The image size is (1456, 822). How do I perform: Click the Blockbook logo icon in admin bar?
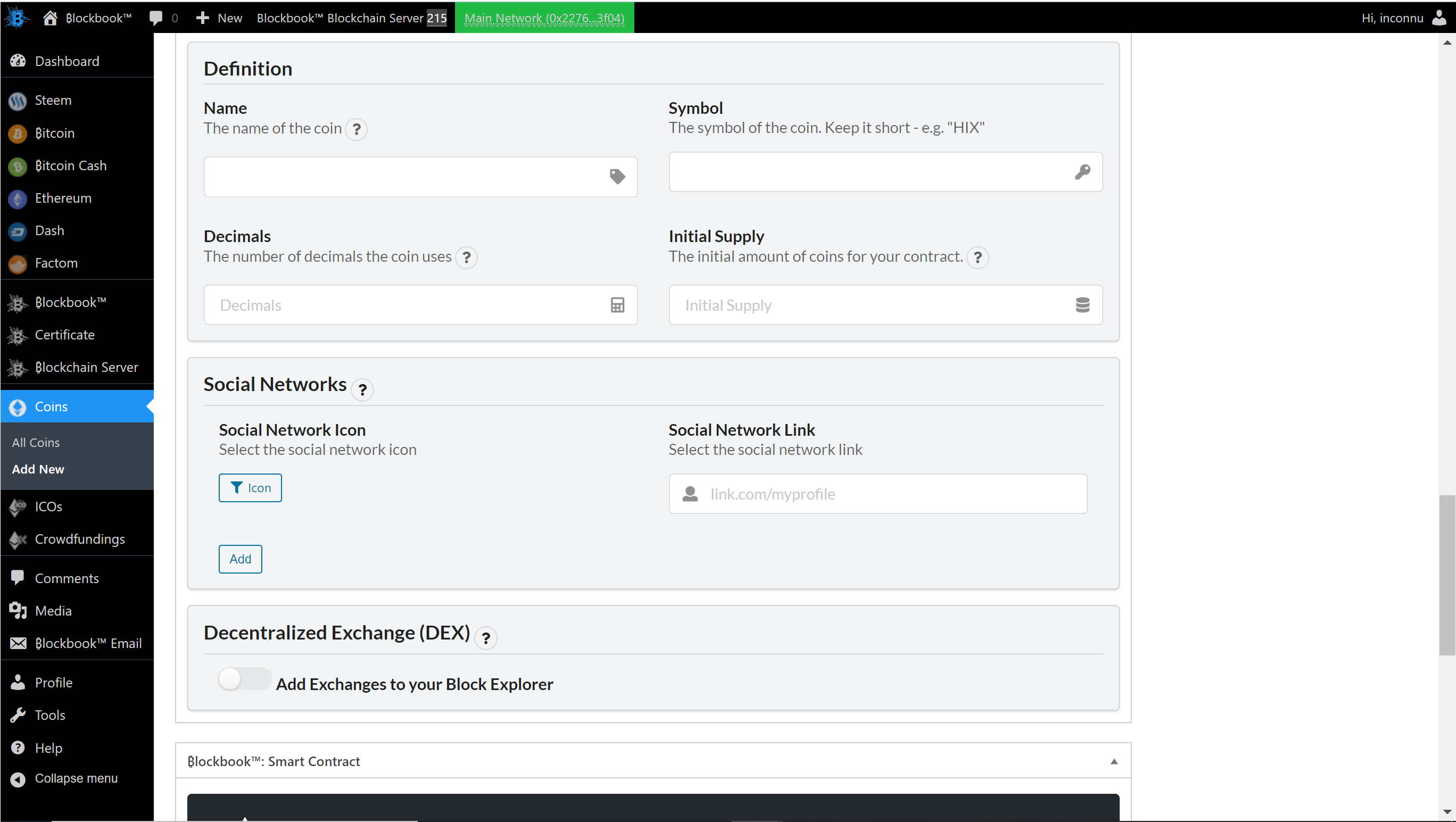(16, 18)
